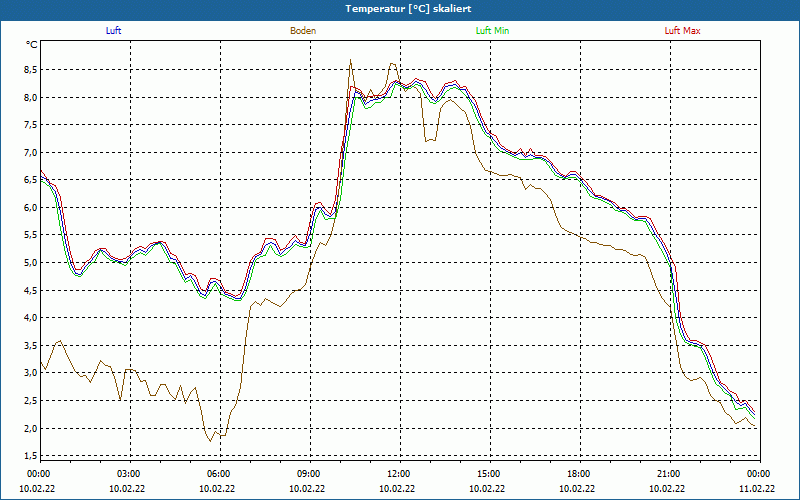This screenshot has width=800, height=500.
Task: Select the 09:00 time axis marker
Action: [309, 474]
